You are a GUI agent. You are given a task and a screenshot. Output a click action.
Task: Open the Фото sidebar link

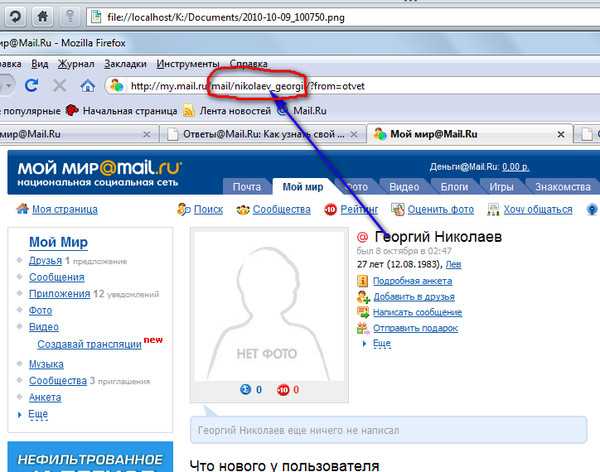point(40,310)
